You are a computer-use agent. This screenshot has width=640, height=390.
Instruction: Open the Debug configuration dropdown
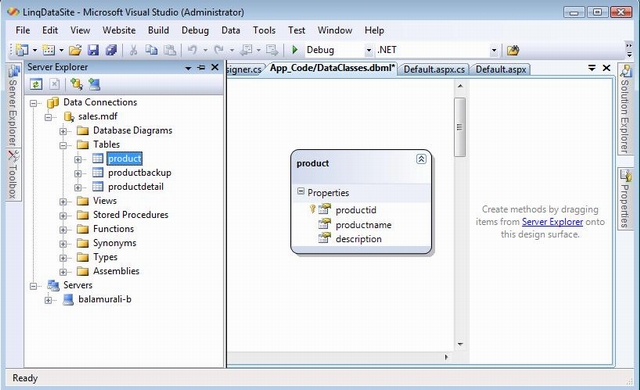(x=369, y=50)
